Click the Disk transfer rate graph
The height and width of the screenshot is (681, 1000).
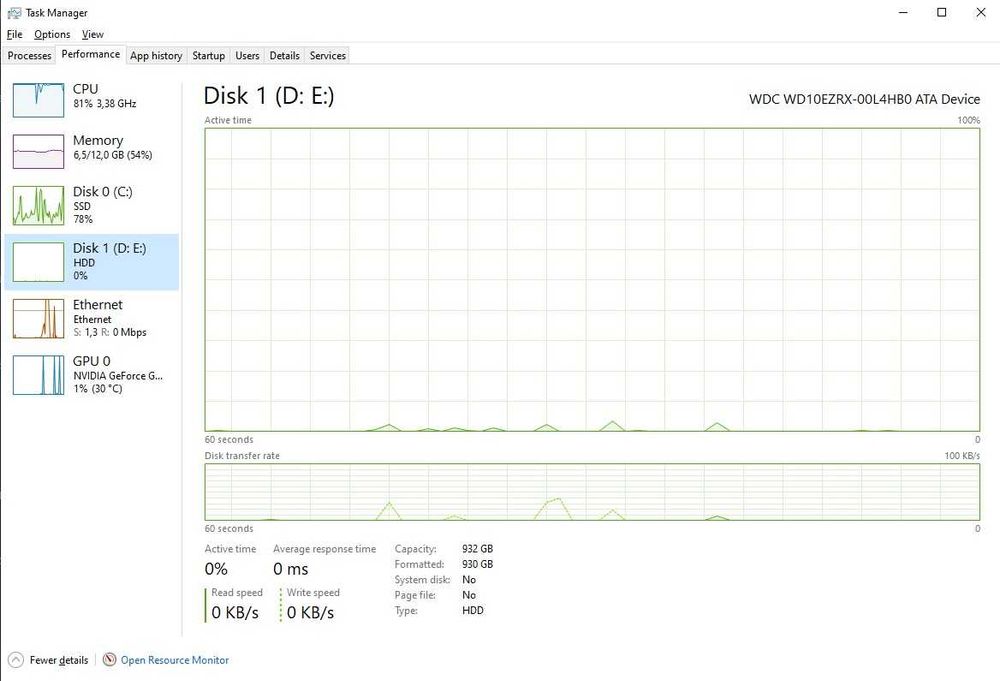(x=592, y=492)
